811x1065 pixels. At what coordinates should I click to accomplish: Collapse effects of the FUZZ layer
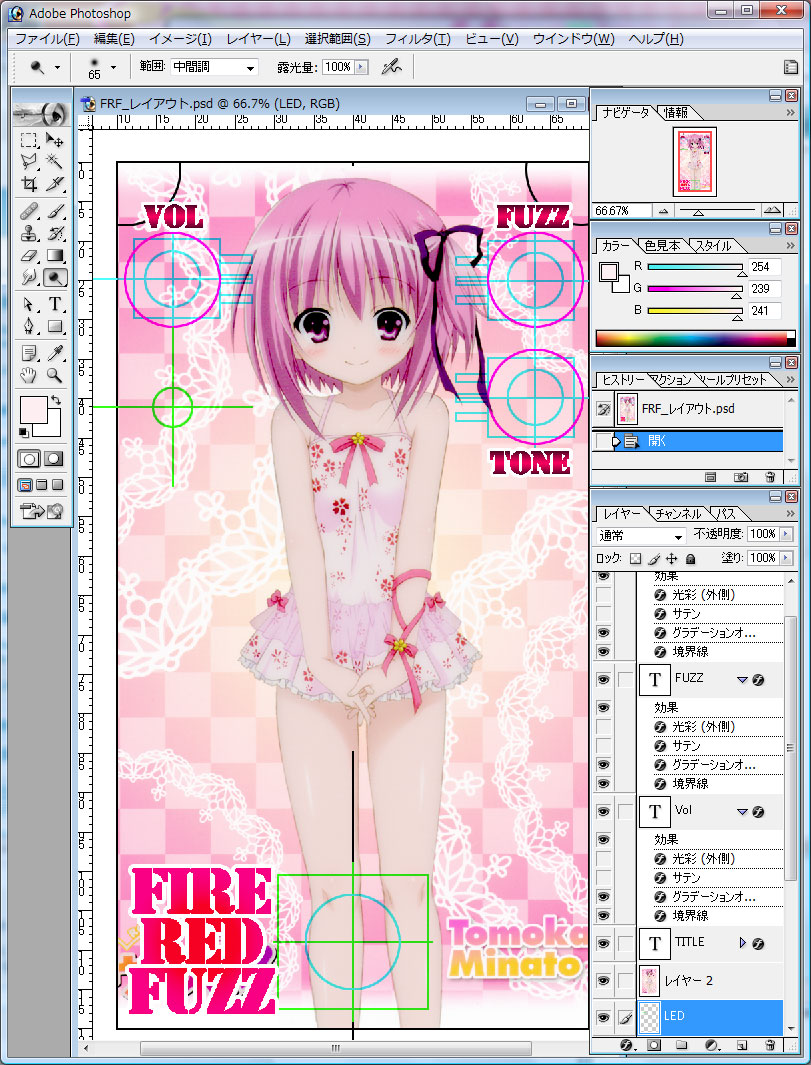[x=742, y=679]
